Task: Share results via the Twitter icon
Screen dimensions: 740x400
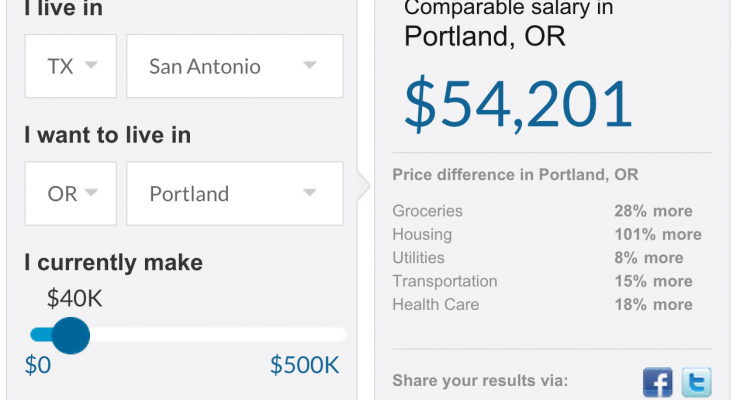Action: pos(697,383)
